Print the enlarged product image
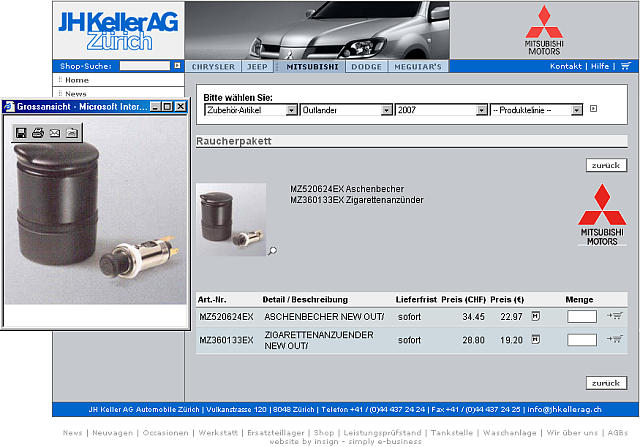Image resolution: width=640 pixels, height=447 pixels. pos(38,132)
